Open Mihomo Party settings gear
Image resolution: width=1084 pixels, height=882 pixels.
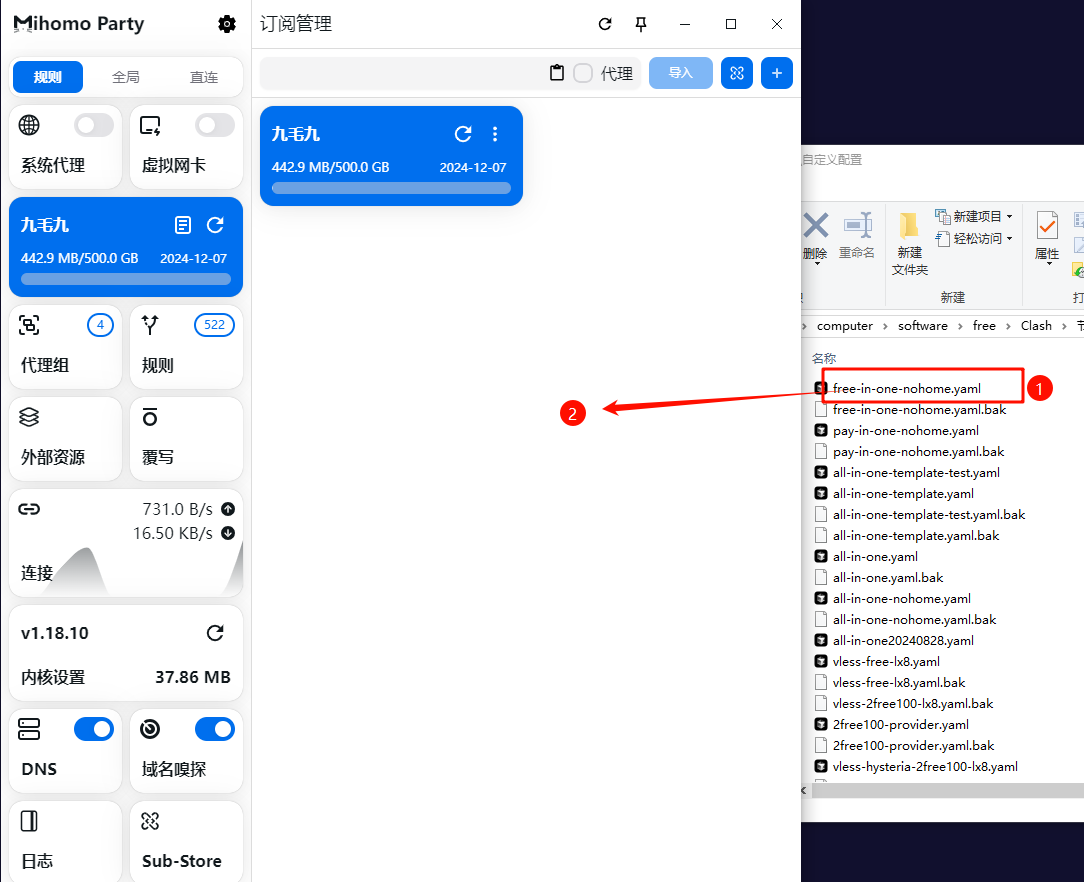point(227,24)
